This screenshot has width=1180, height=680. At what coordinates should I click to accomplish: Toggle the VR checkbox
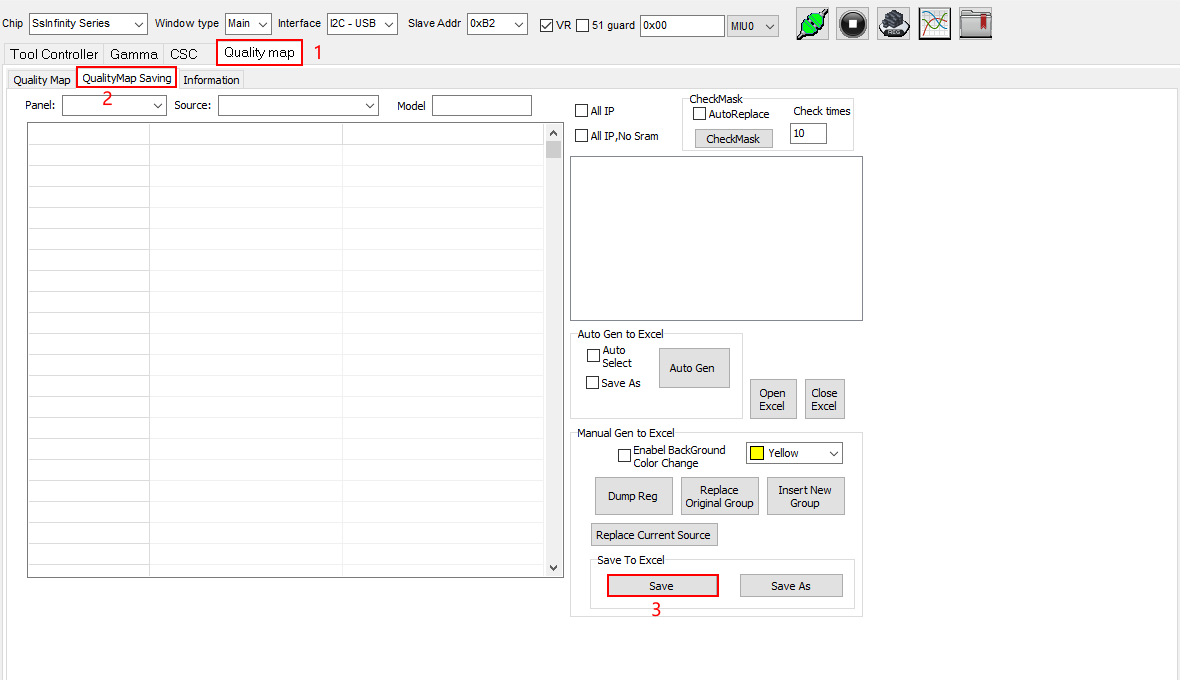click(546, 26)
